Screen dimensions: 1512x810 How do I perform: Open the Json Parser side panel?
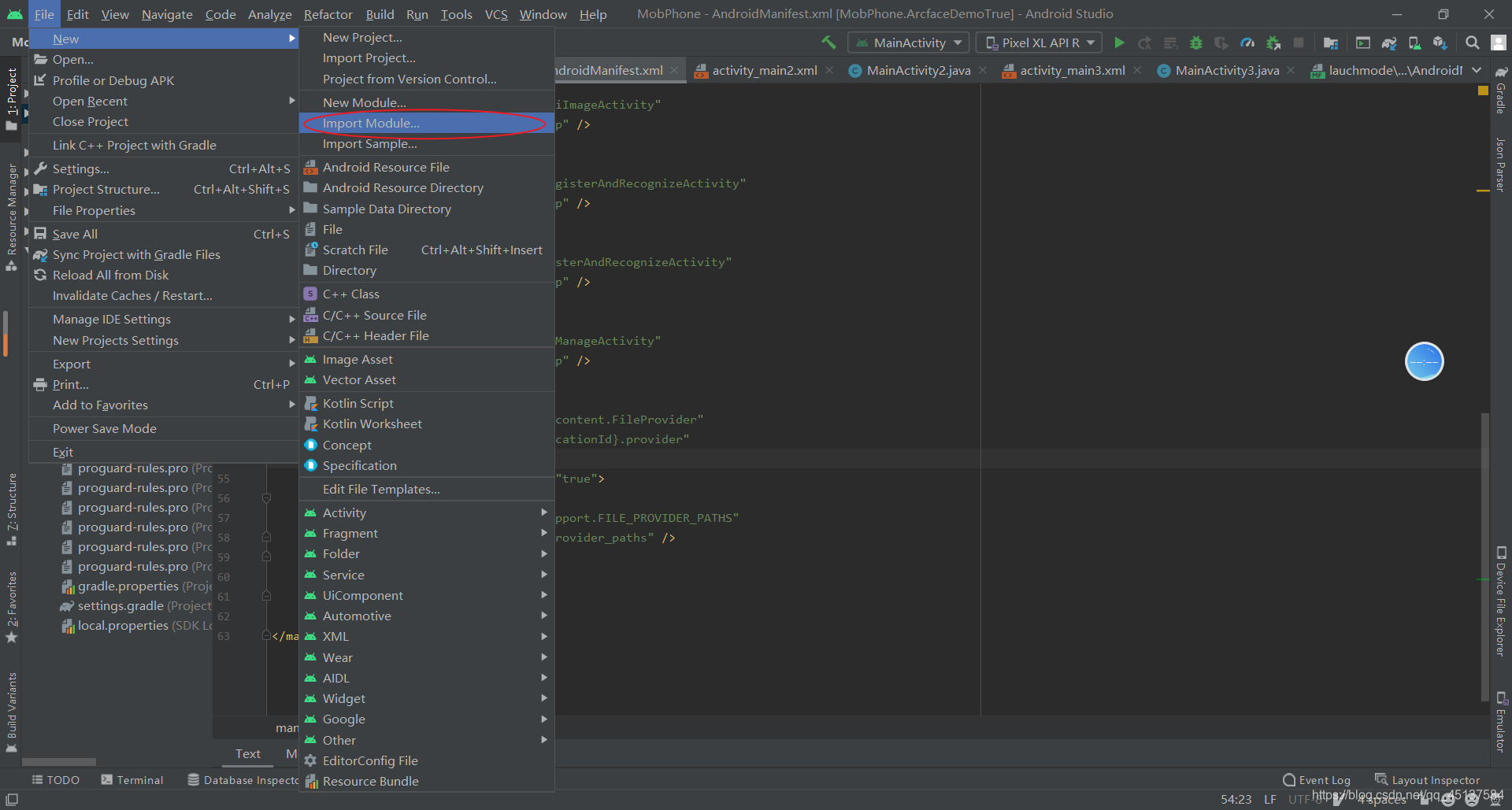click(x=1501, y=165)
